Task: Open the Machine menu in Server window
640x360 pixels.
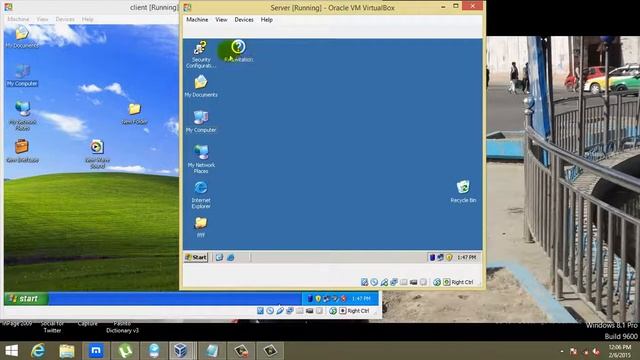Action: point(197,20)
